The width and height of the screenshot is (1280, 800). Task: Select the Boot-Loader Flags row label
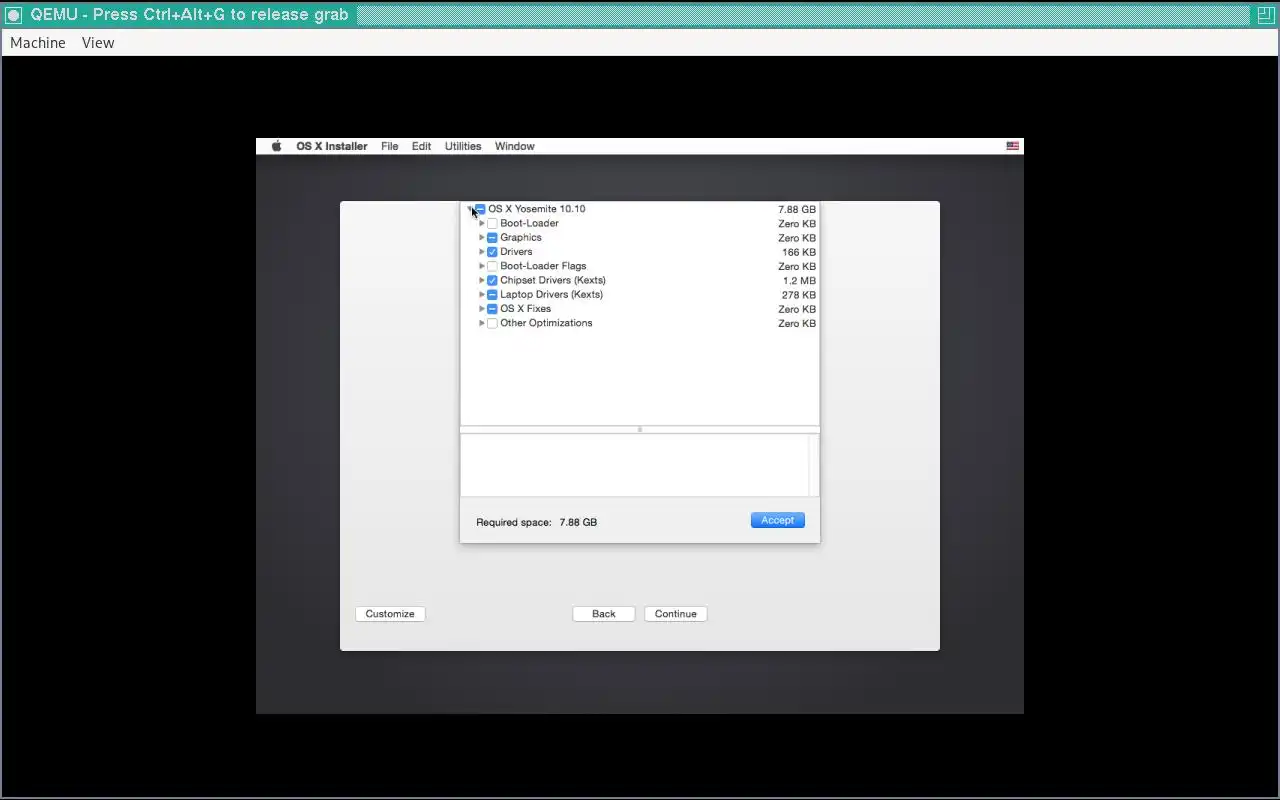point(544,266)
